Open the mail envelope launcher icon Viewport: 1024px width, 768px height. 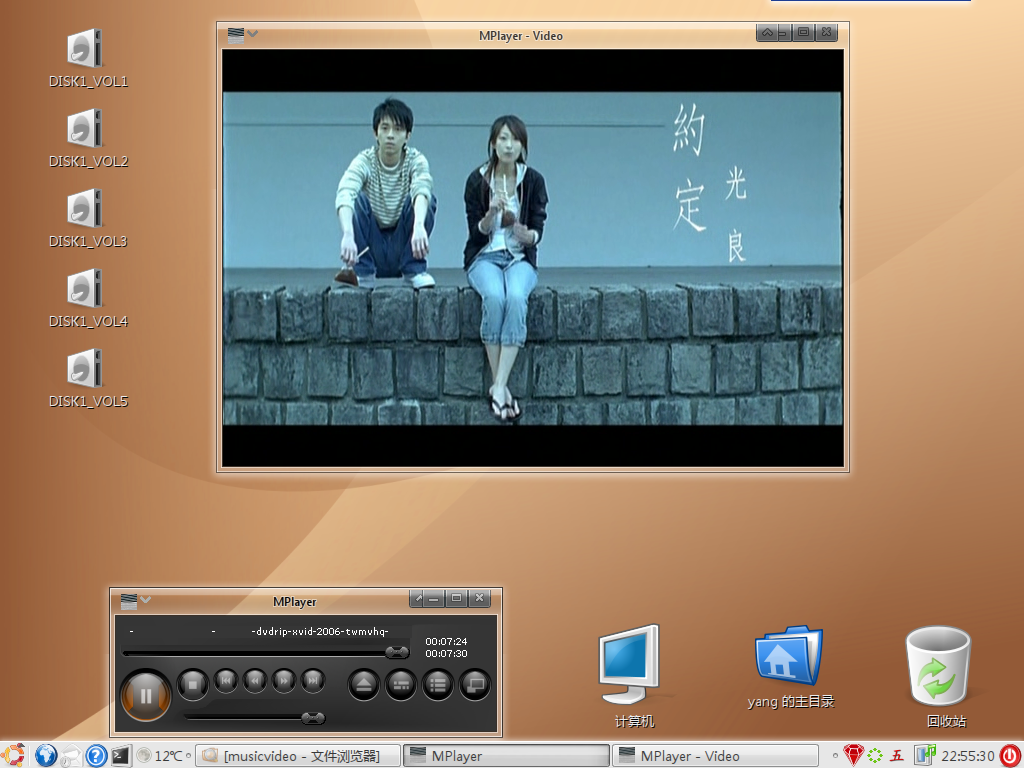tap(71, 756)
